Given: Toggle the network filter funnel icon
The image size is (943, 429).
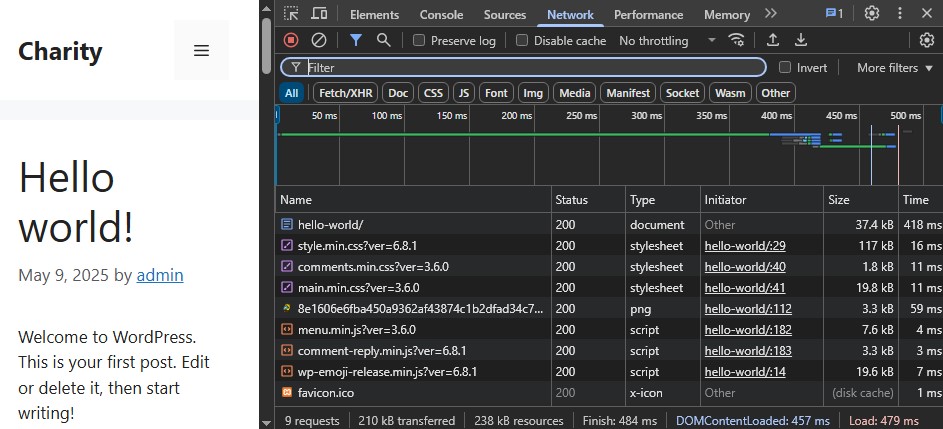Looking at the screenshot, I should click(x=356, y=40).
